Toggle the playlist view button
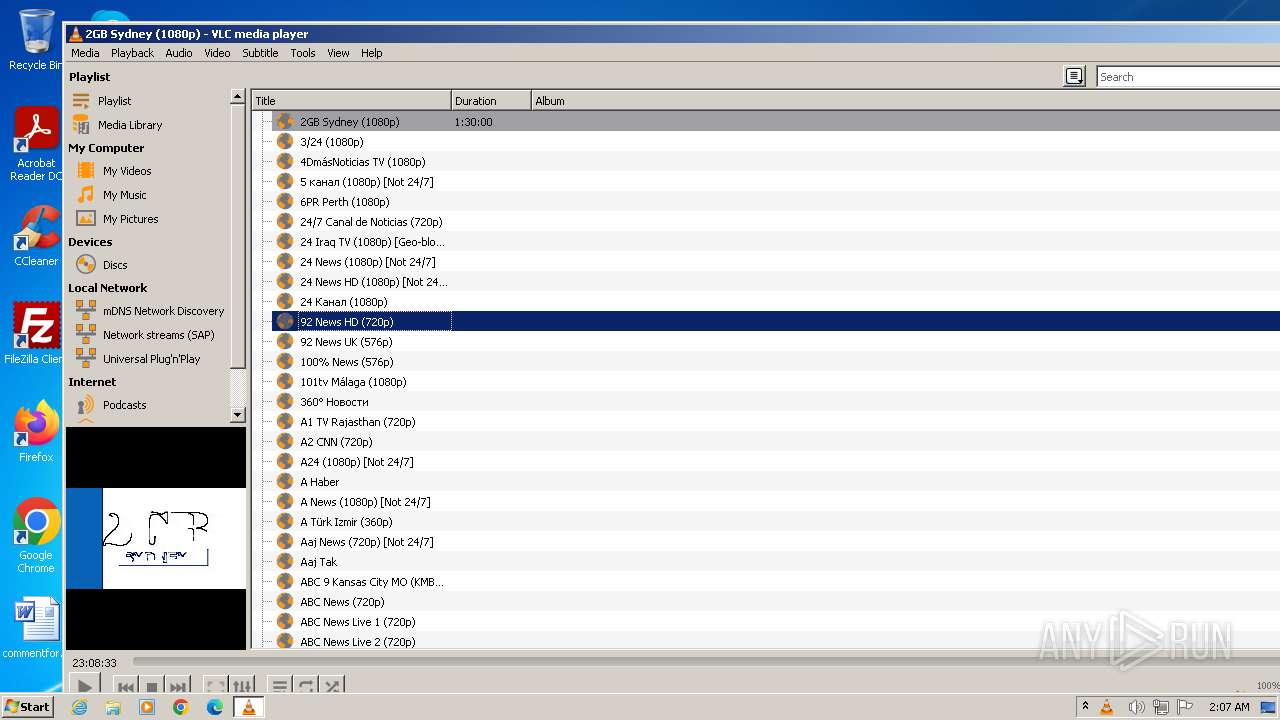The height and width of the screenshot is (720, 1280). (280, 686)
